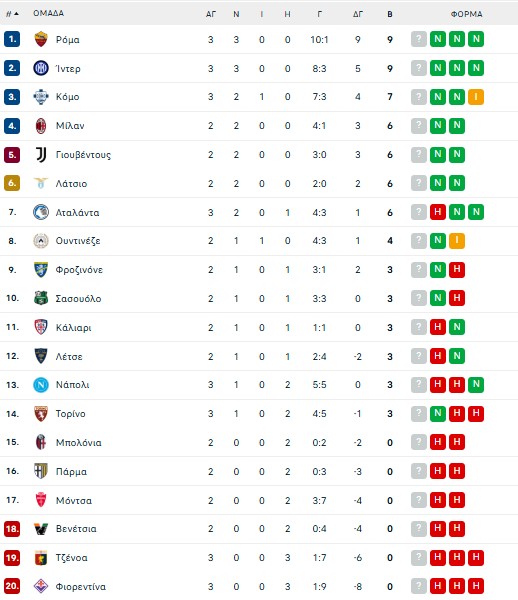Open the Αταλάντα team link
This screenshot has width=518, height=600.
click(77, 213)
